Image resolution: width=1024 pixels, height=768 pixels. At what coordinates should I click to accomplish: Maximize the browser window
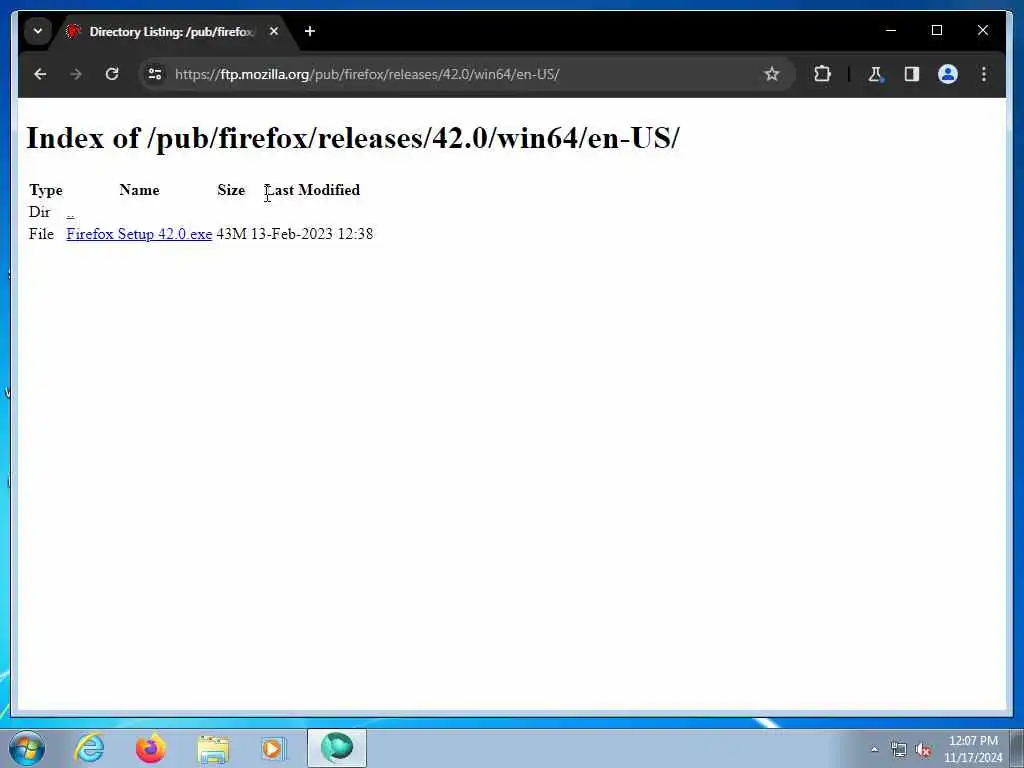(936, 30)
